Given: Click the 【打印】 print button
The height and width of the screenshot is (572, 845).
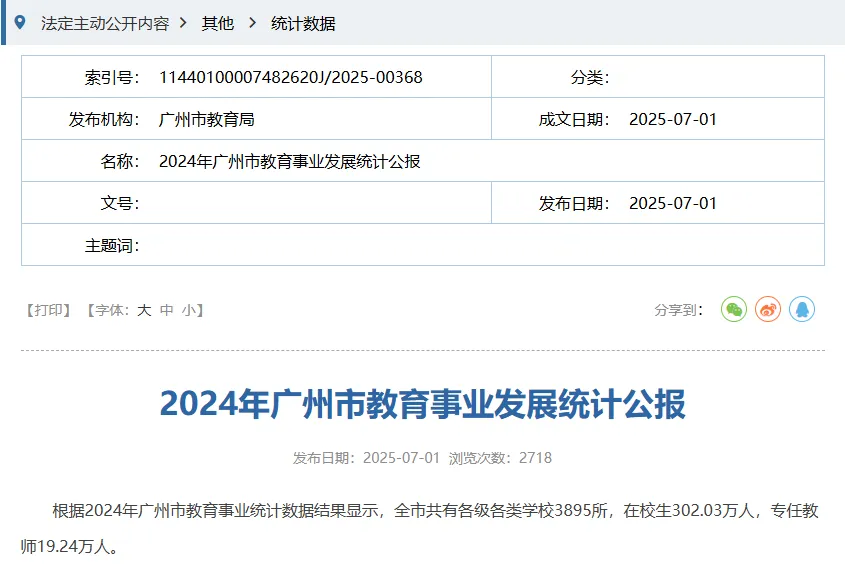Looking at the screenshot, I should click(49, 310).
